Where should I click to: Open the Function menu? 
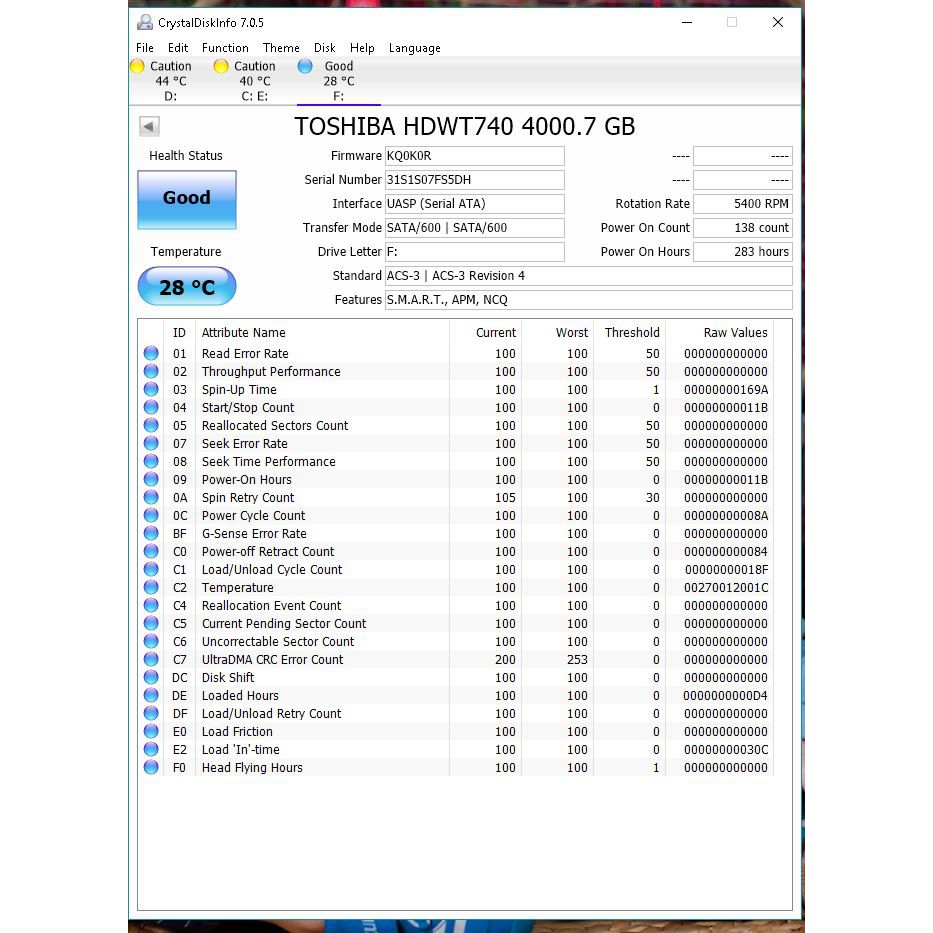click(x=225, y=48)
